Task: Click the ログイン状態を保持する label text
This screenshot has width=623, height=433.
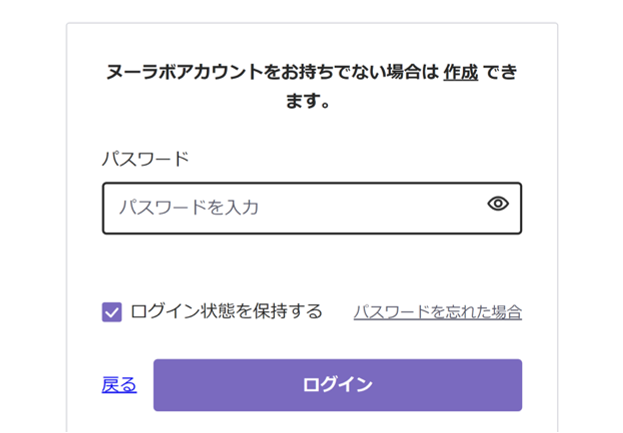Action: (227, 312)
